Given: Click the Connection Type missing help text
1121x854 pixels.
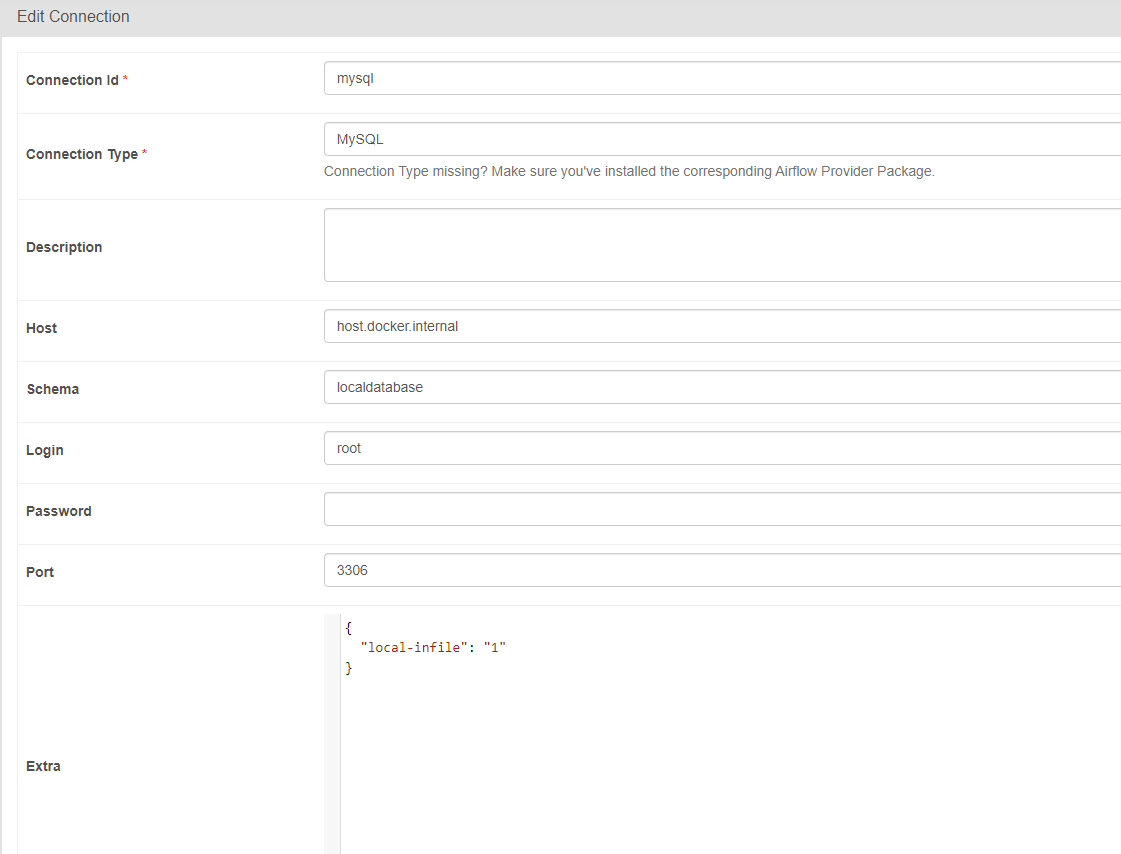Looking at the screenshot, I should pos(629,172).
